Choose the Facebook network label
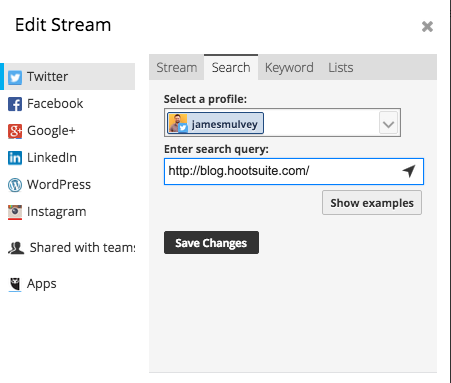451x383 pixels. pos(55,104)
